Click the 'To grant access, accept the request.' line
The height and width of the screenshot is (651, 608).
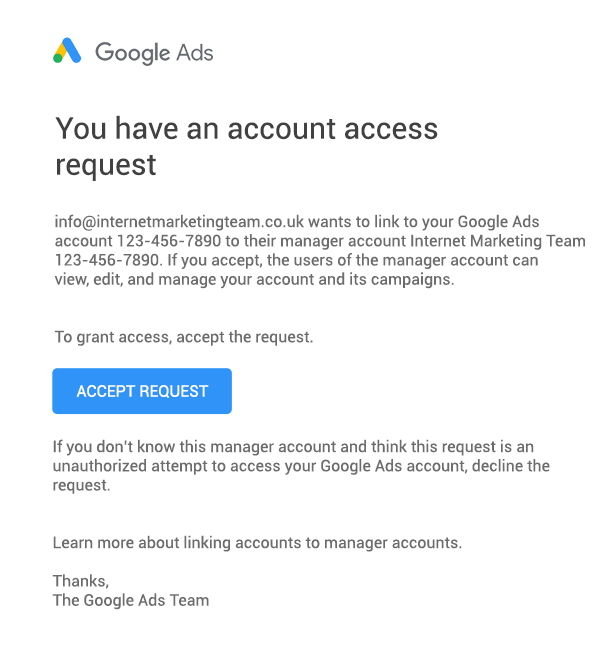[x=184, y=337]
